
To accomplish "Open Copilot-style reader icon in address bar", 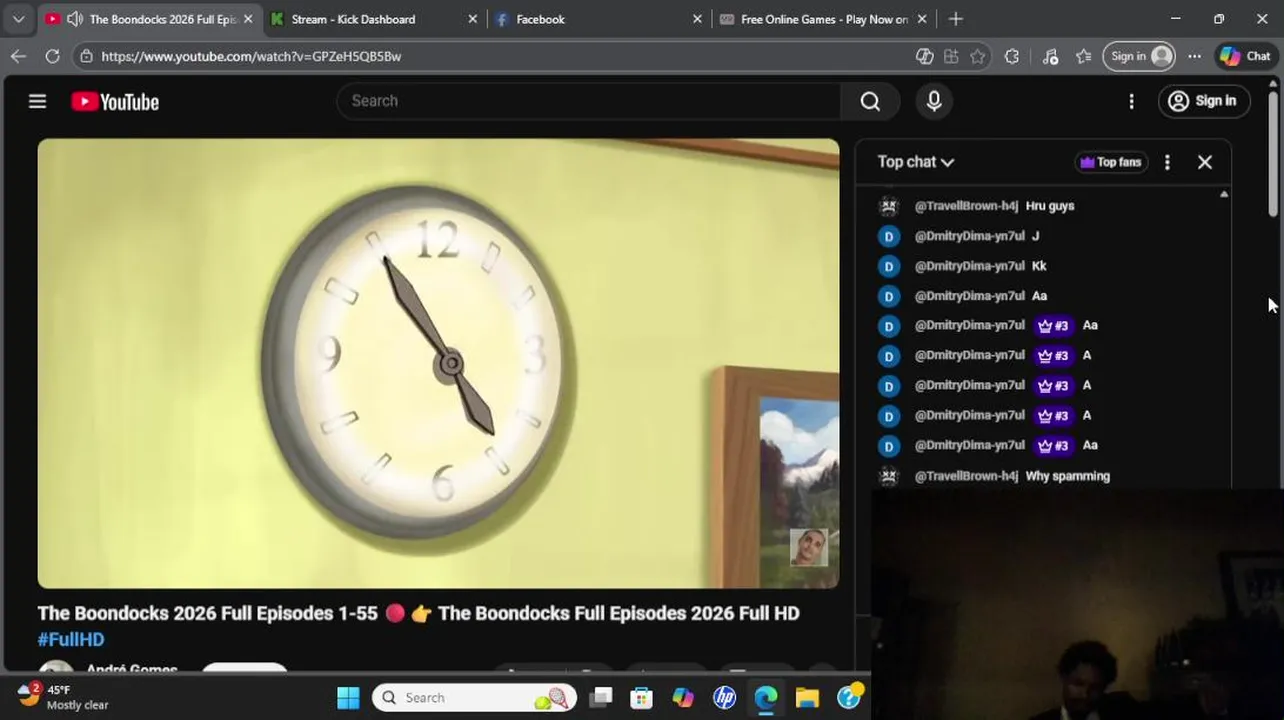I will 925,56.
